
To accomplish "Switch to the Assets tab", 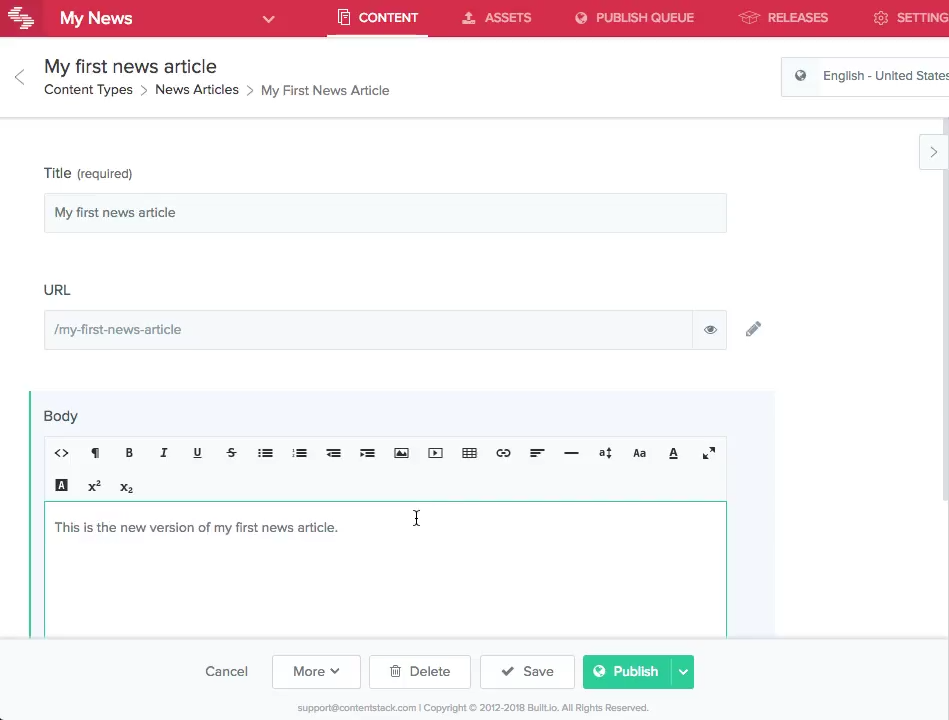I will [x=496, y=18].
